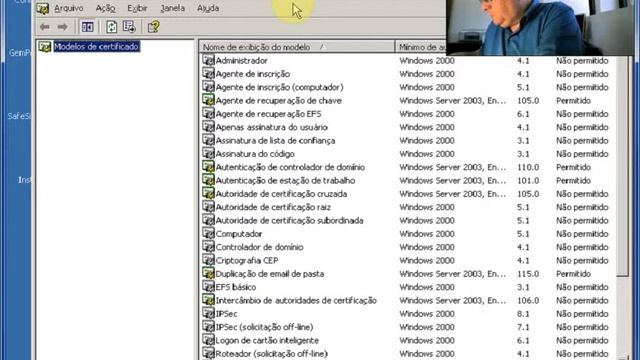
Task: Click the console icon beside Arquivo
Action: click(x=43, y=8)
